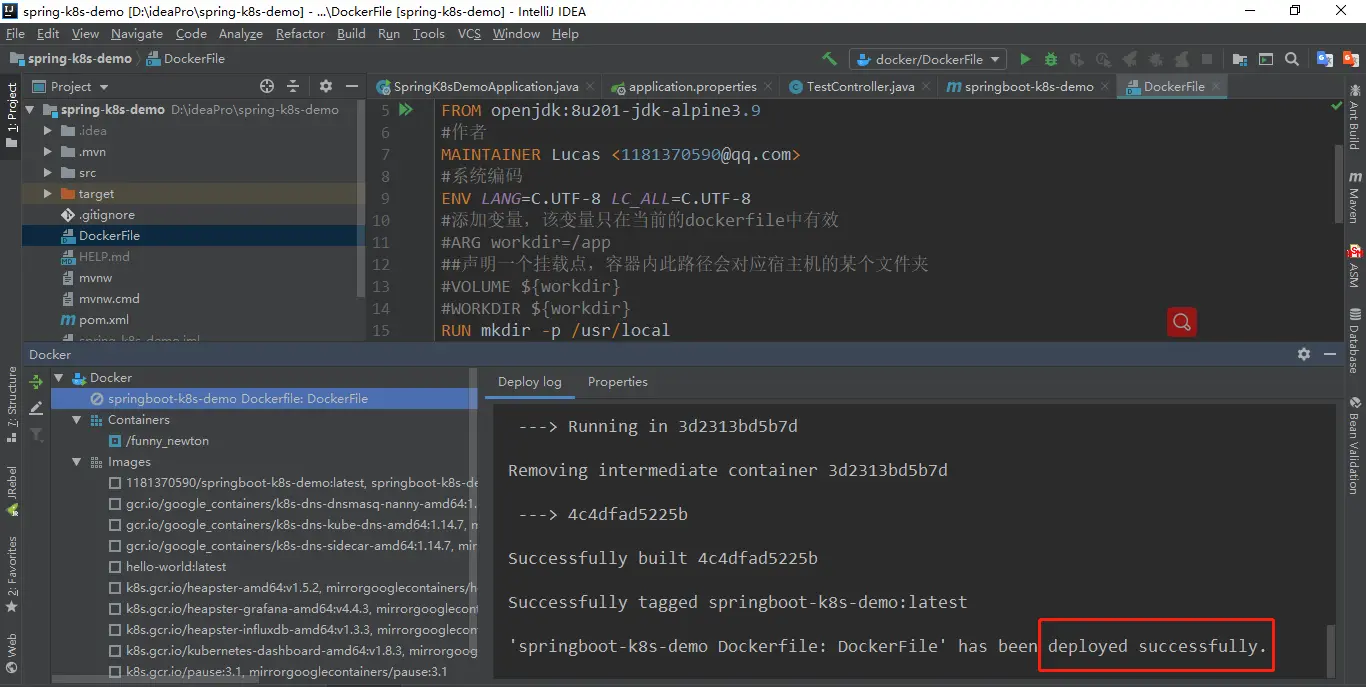This screenshot has height=687, width=1366.
Task: Select the hello-world:latest image
Action: [x=176, y=566]
